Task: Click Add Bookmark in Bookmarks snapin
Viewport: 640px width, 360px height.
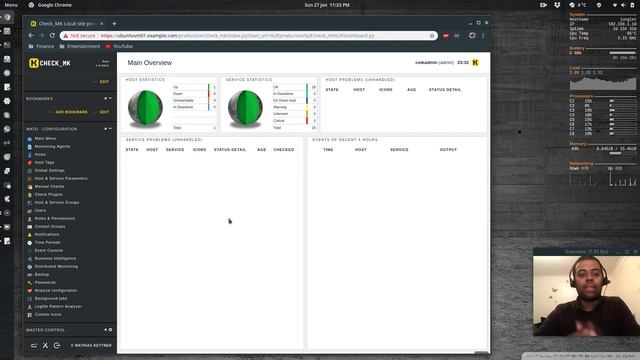Action: (x=71, y=112)
